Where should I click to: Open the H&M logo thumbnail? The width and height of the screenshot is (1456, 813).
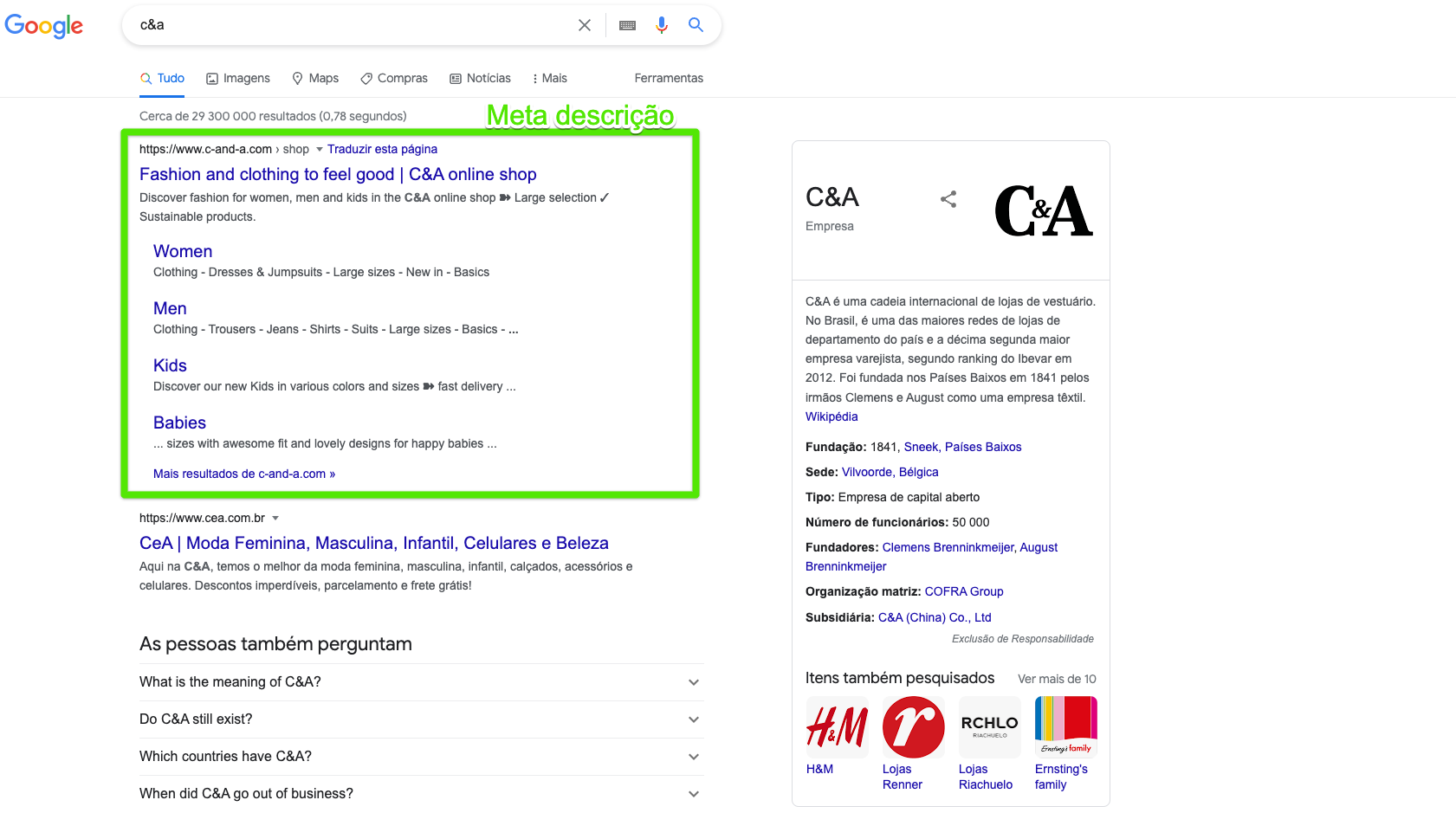tap(837, 726)
